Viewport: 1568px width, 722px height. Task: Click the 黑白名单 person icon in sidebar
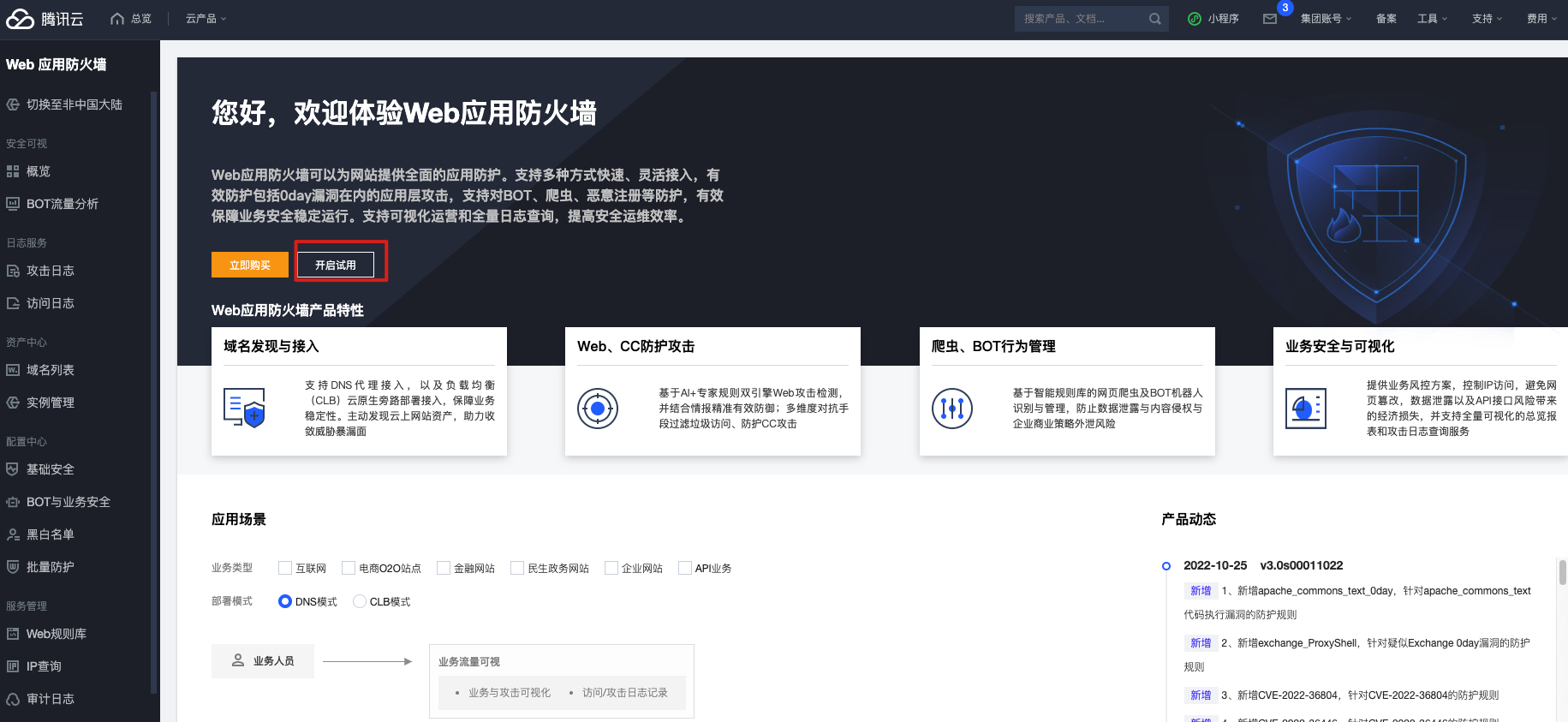pyautogui.click(x=13, y=534)
